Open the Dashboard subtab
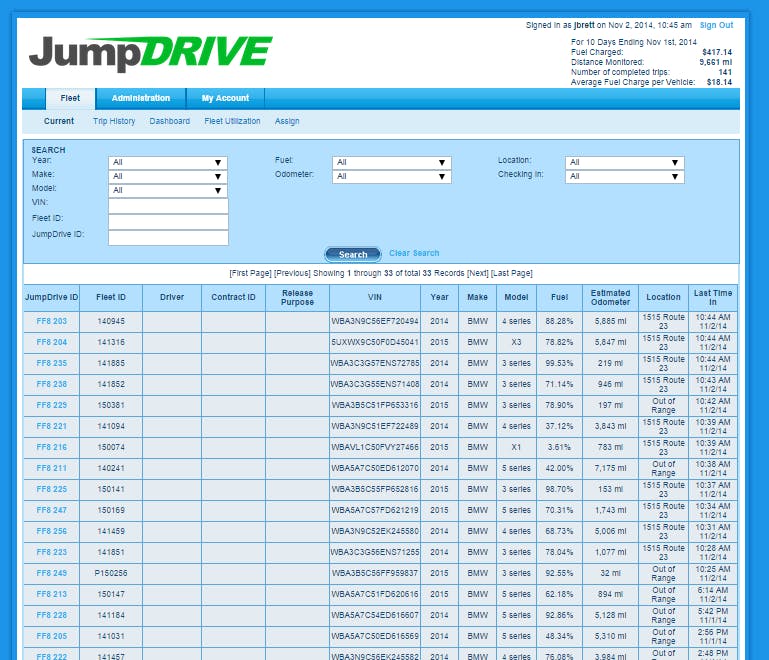Screen dimensions: 769x660 point(169,121)
